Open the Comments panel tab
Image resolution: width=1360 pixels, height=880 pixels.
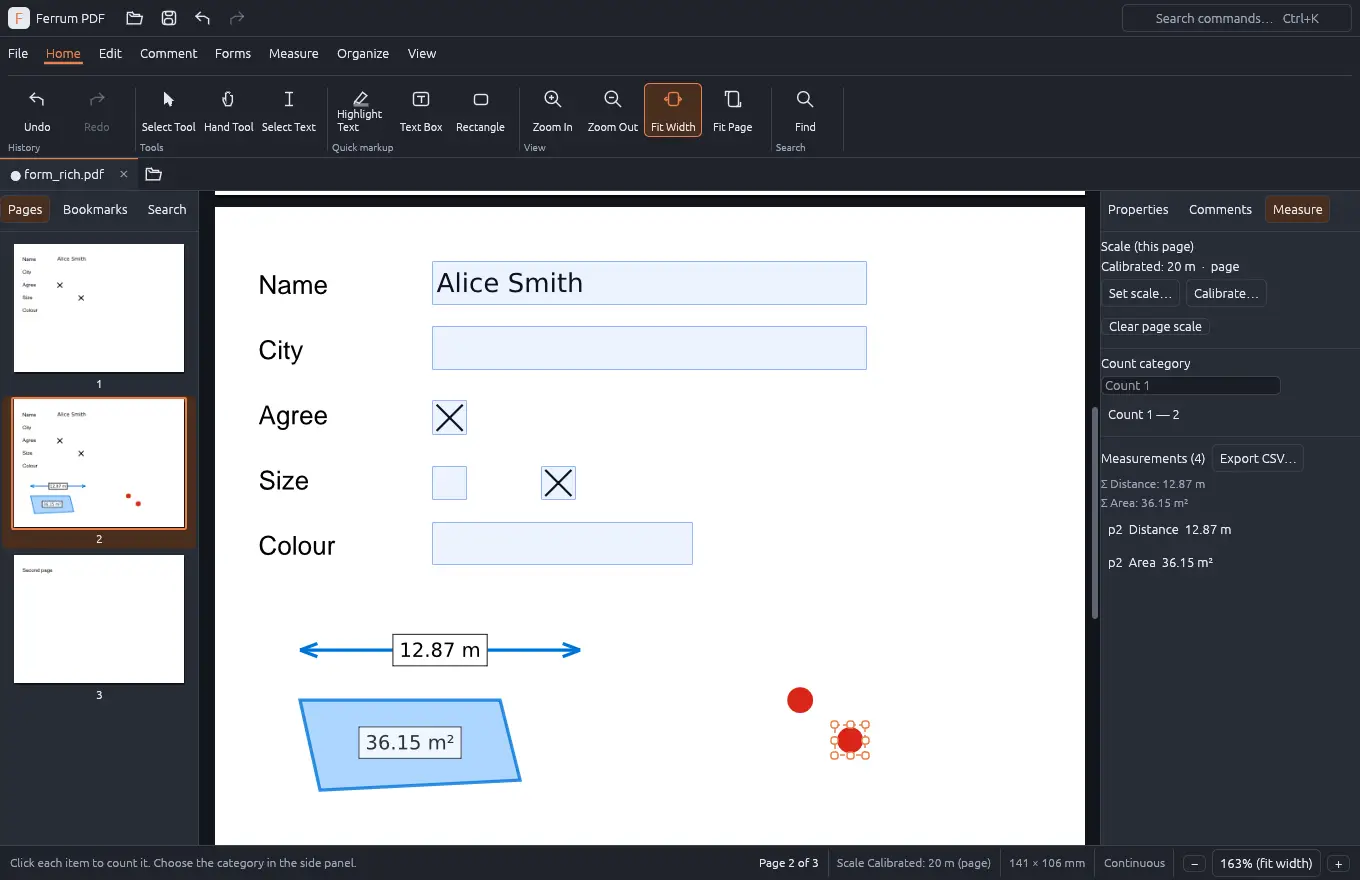pyautogui.click(x=1220, y=209)
